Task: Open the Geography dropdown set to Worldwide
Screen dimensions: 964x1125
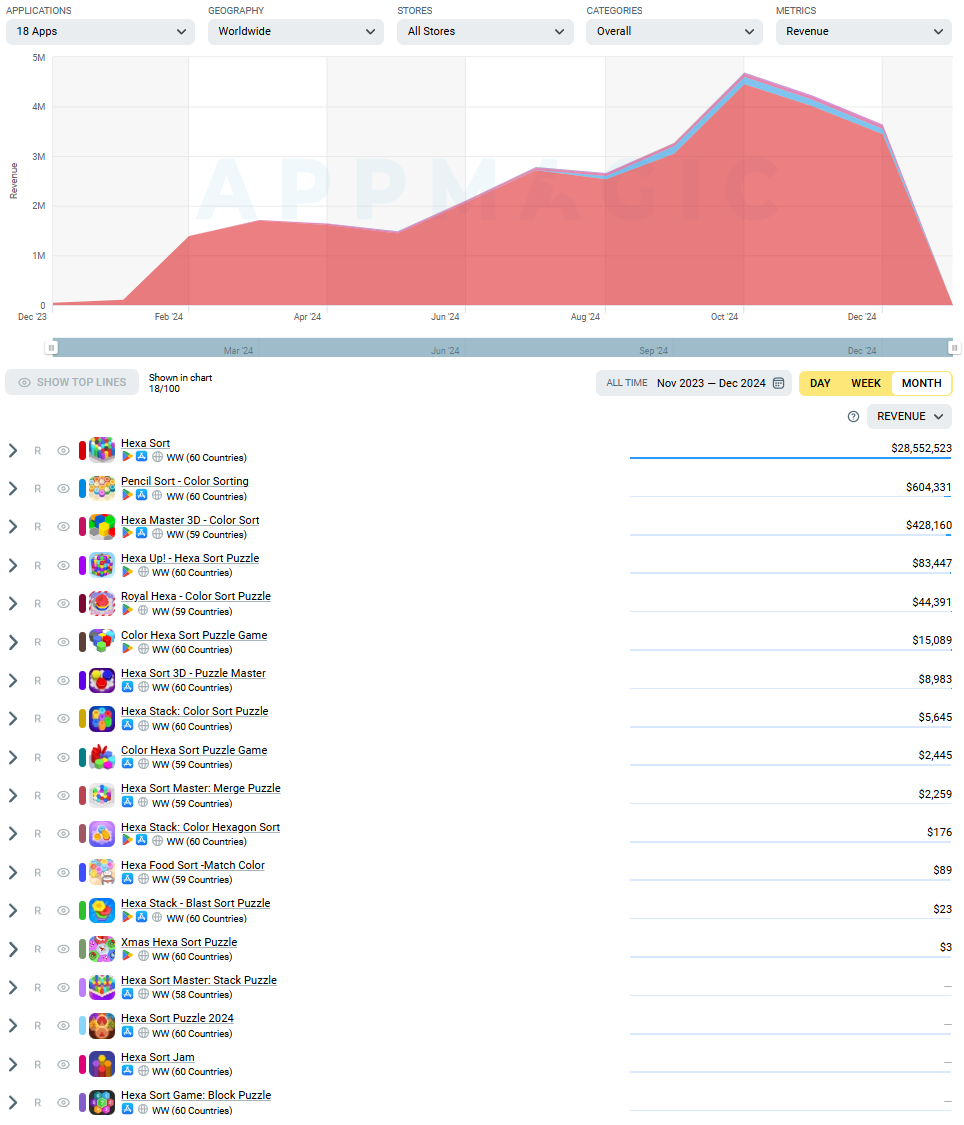Action: [296, 32]
